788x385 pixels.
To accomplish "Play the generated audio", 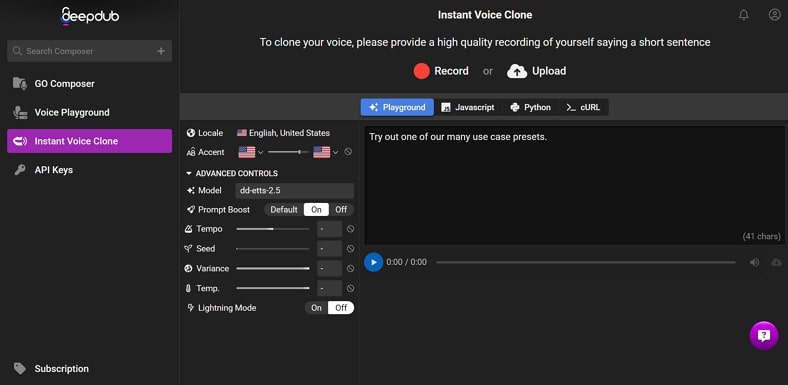I will (x=373, y=262).
